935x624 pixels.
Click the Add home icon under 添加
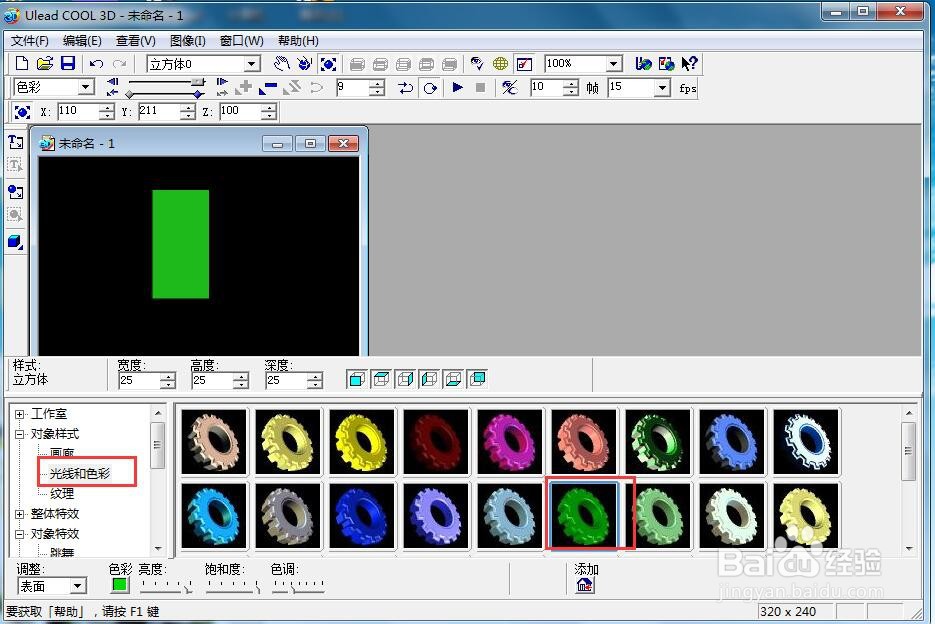point(585,585)
